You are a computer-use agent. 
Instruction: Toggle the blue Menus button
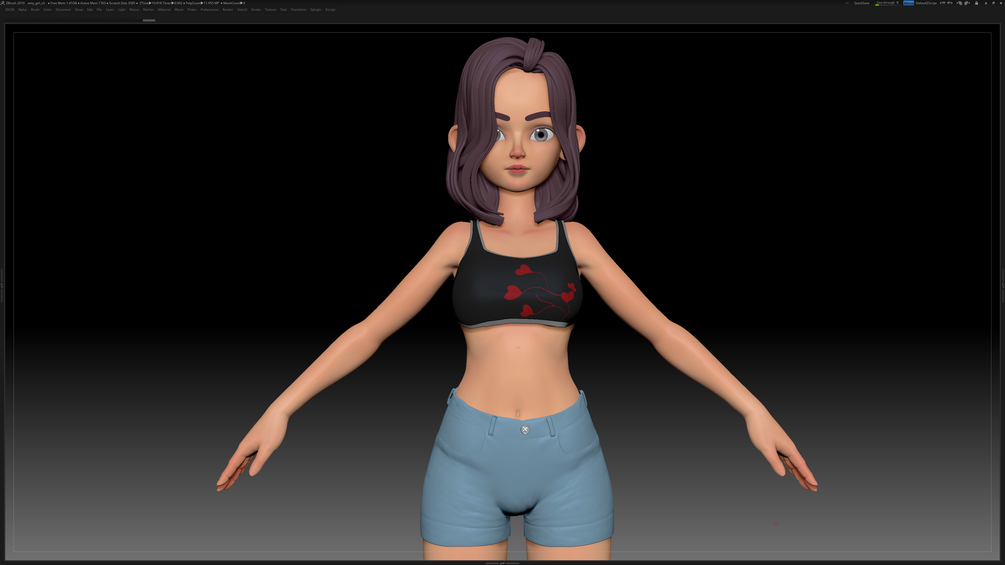click(908, 3)
